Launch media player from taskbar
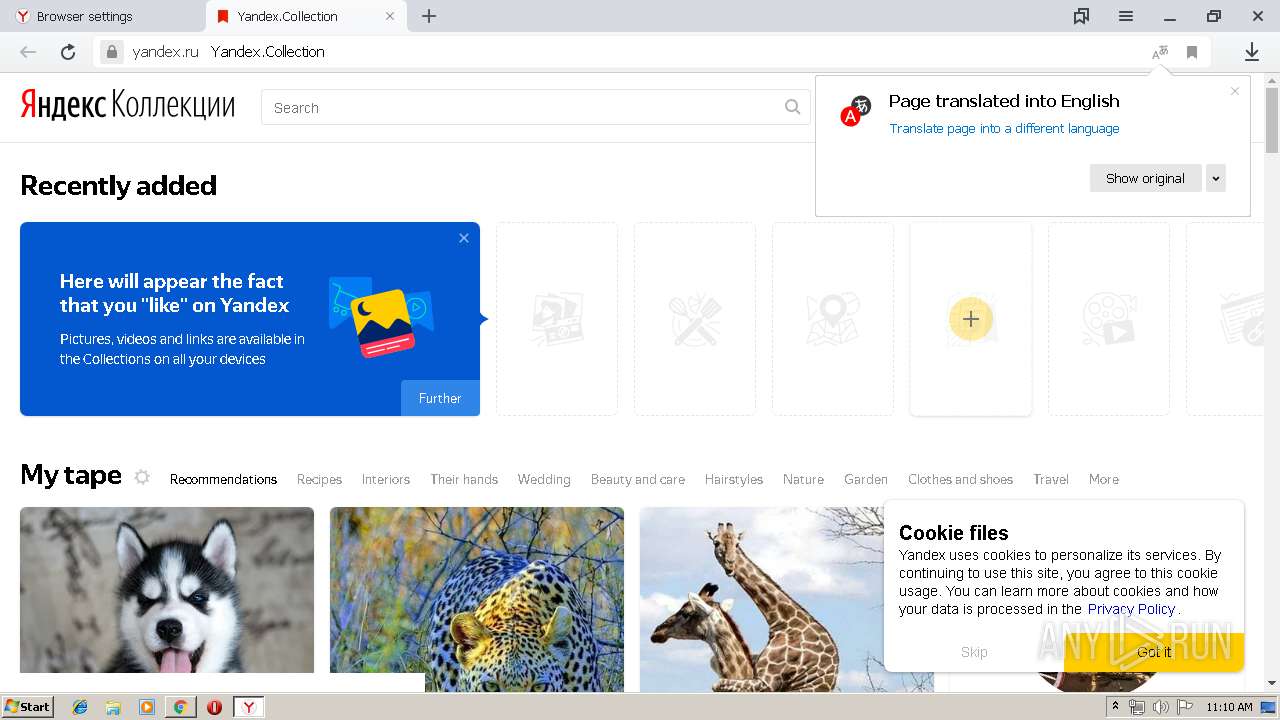1280x720 pixels. pyautogui.click(x=147, y=707)
